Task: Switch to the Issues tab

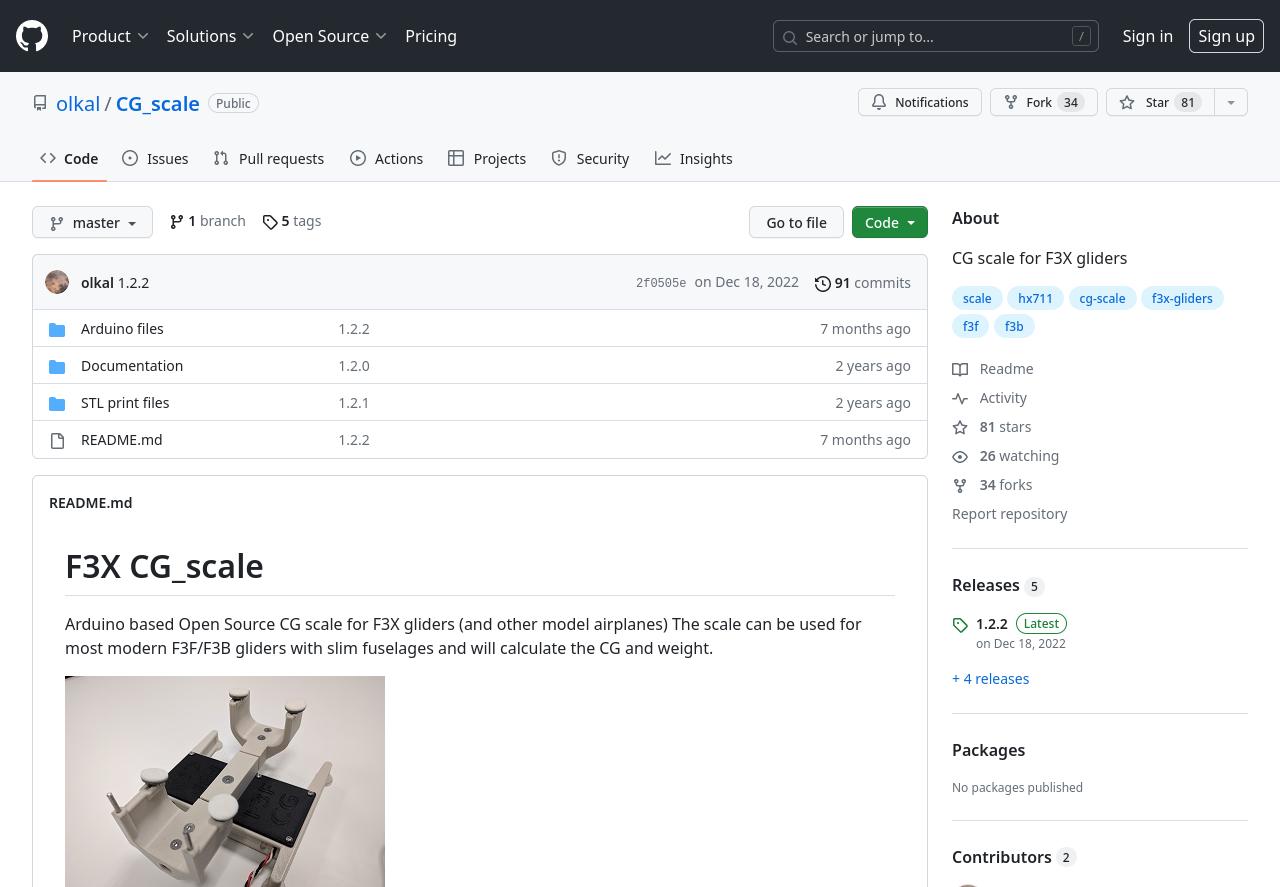Action: point(155,159)
